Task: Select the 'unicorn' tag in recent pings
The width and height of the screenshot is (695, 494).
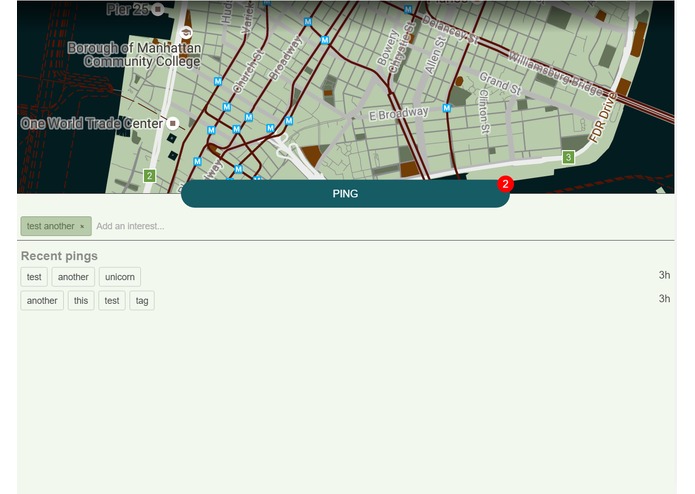Action: pyautogui.click(x=120, y=277)
